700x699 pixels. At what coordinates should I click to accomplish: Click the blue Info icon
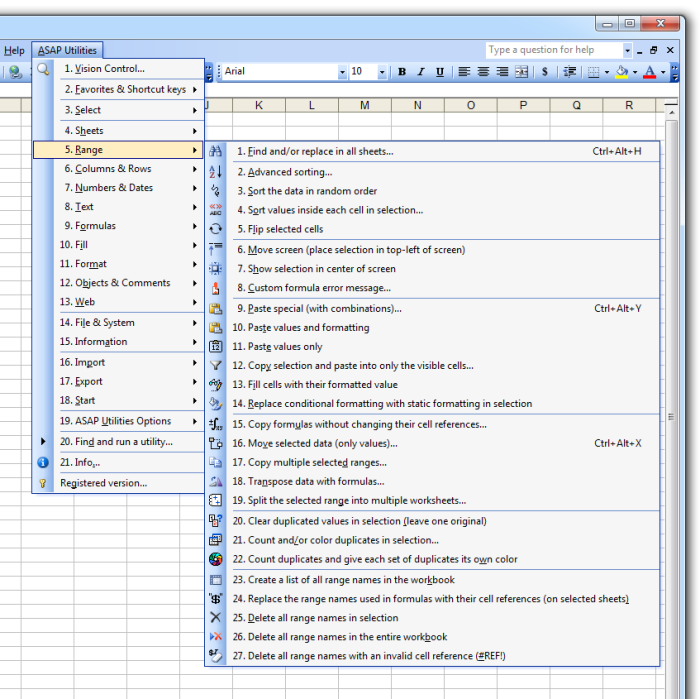click(43, 463)
